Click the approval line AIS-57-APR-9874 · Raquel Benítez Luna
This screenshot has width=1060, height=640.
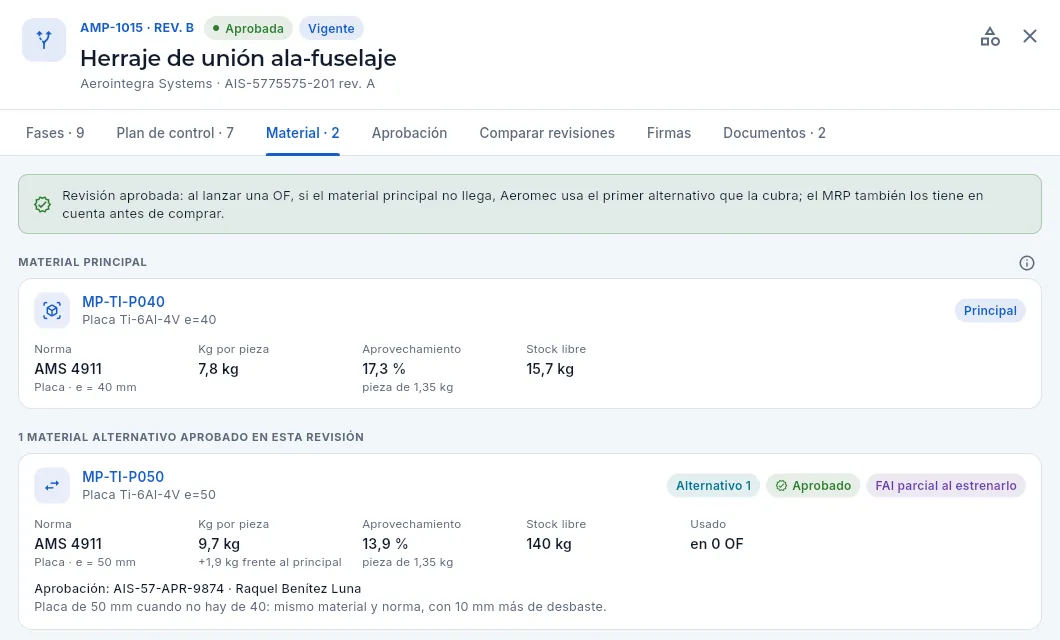(198, 589)
